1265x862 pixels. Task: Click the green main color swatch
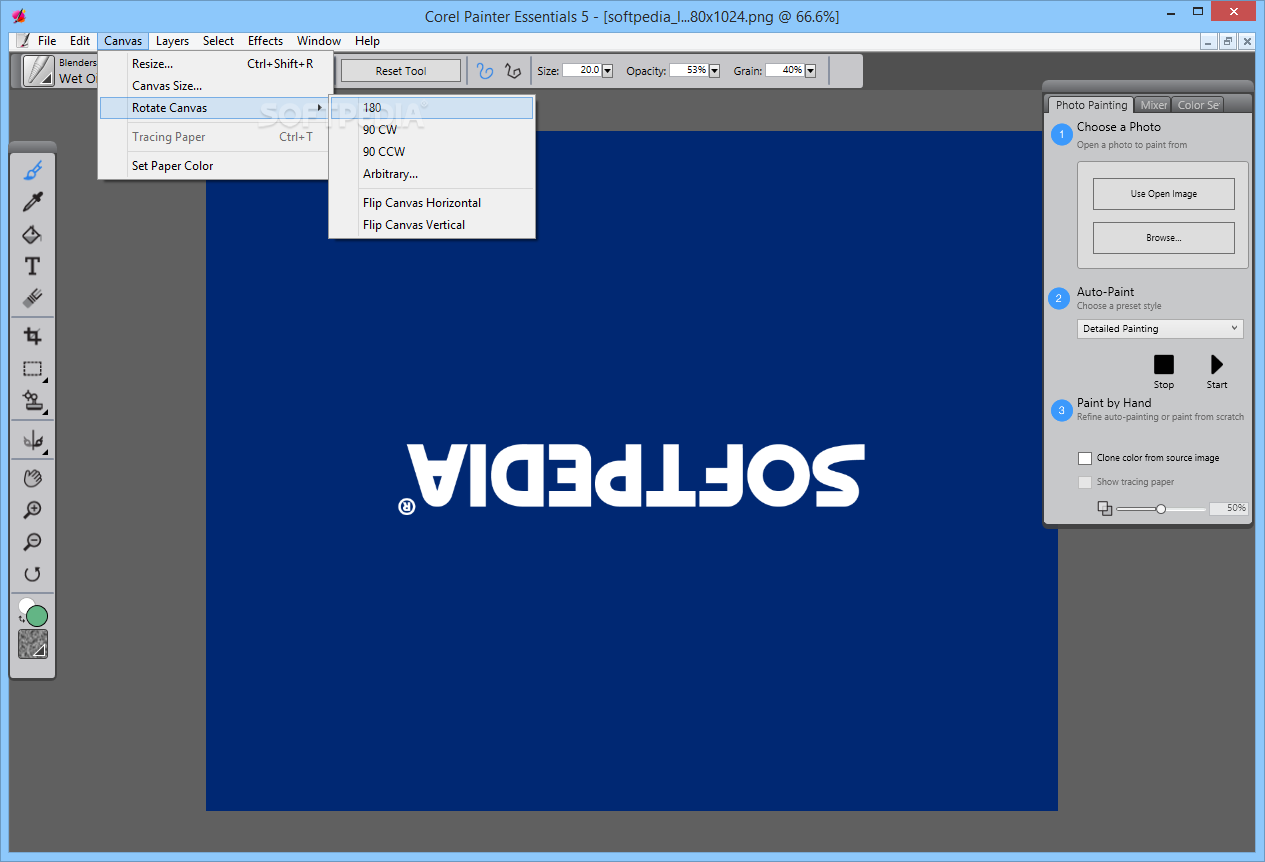37,616
